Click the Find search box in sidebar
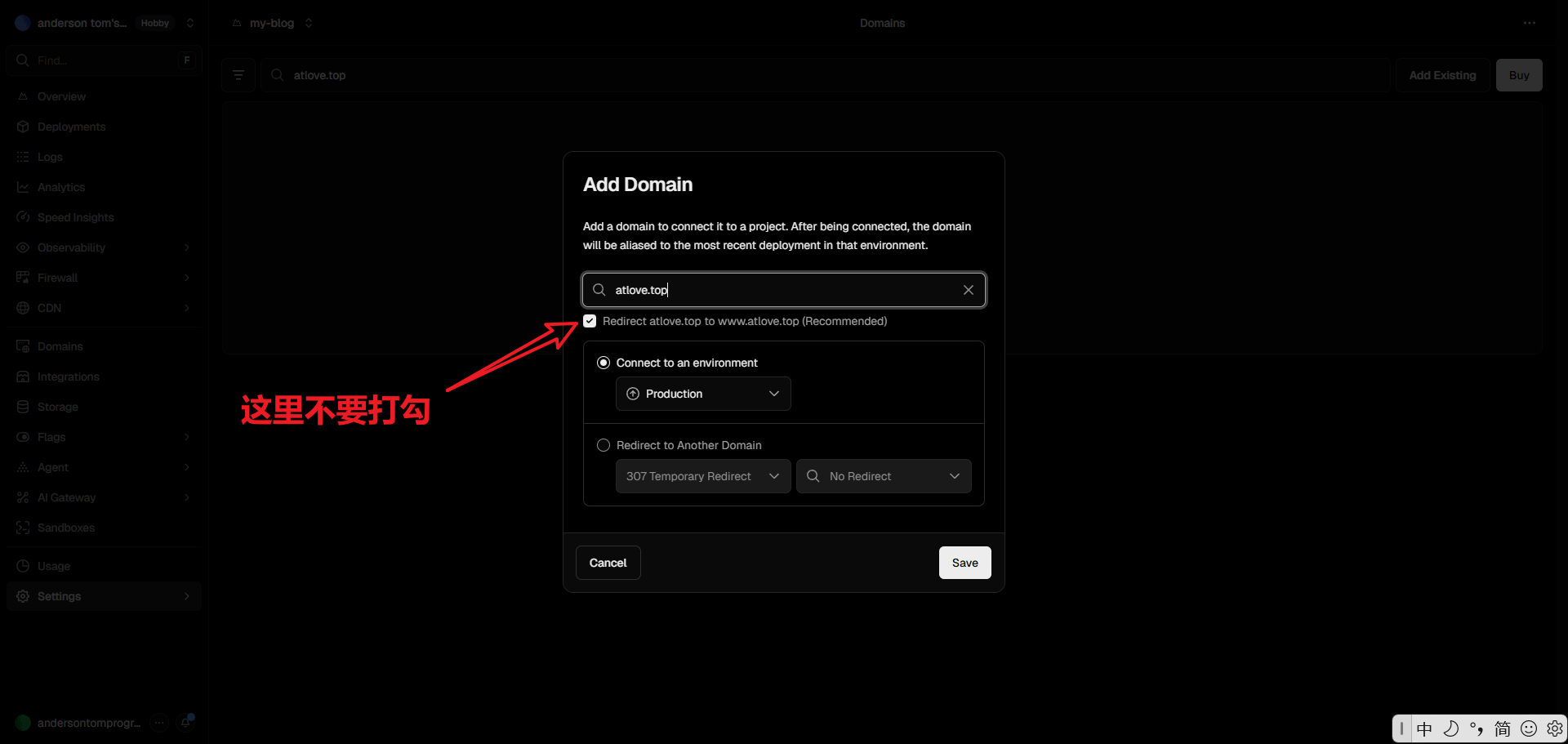1568x744 pixels. (x=104, y=60)
